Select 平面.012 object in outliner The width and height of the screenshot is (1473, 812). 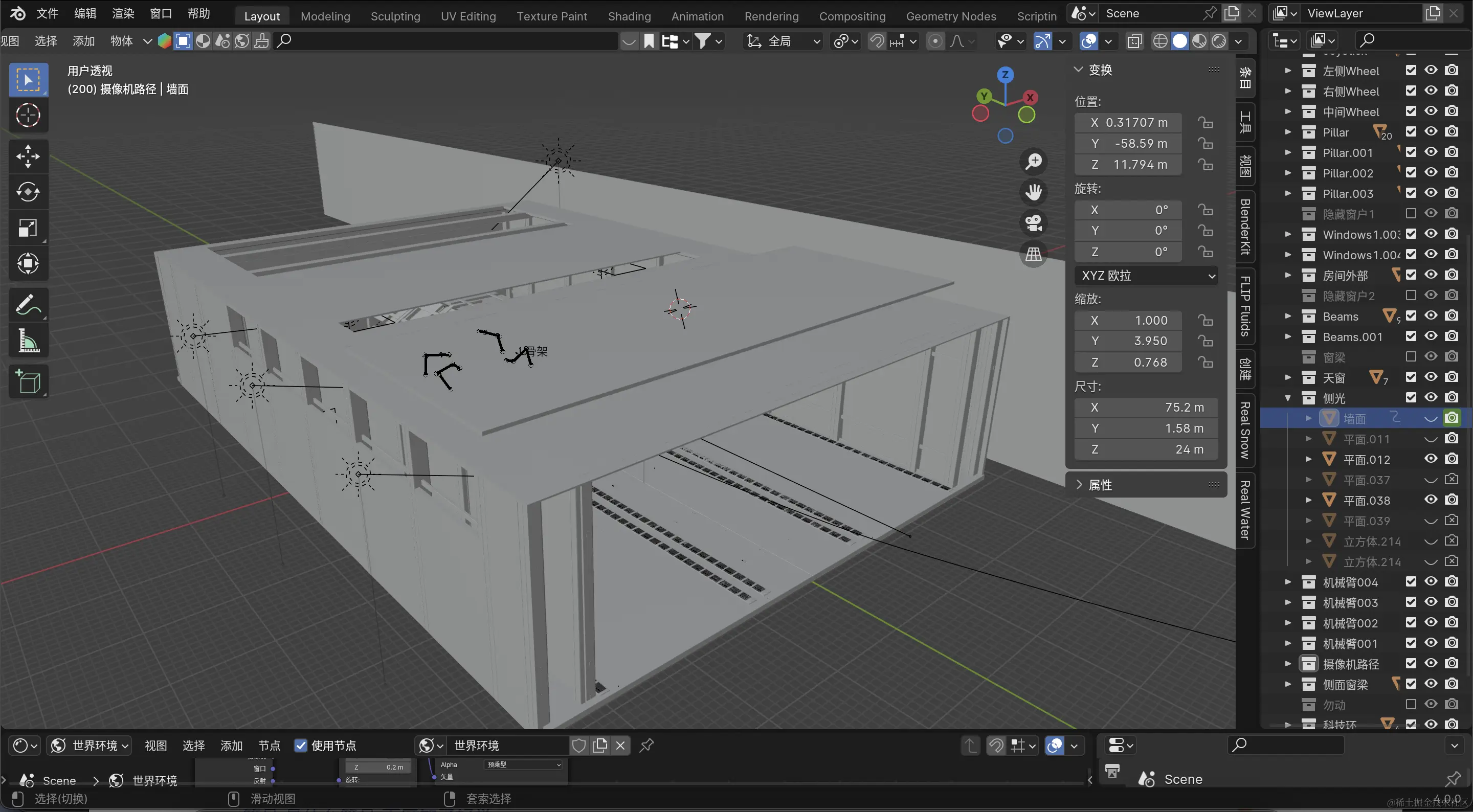pyautogui.click(x=1366, y=460)
